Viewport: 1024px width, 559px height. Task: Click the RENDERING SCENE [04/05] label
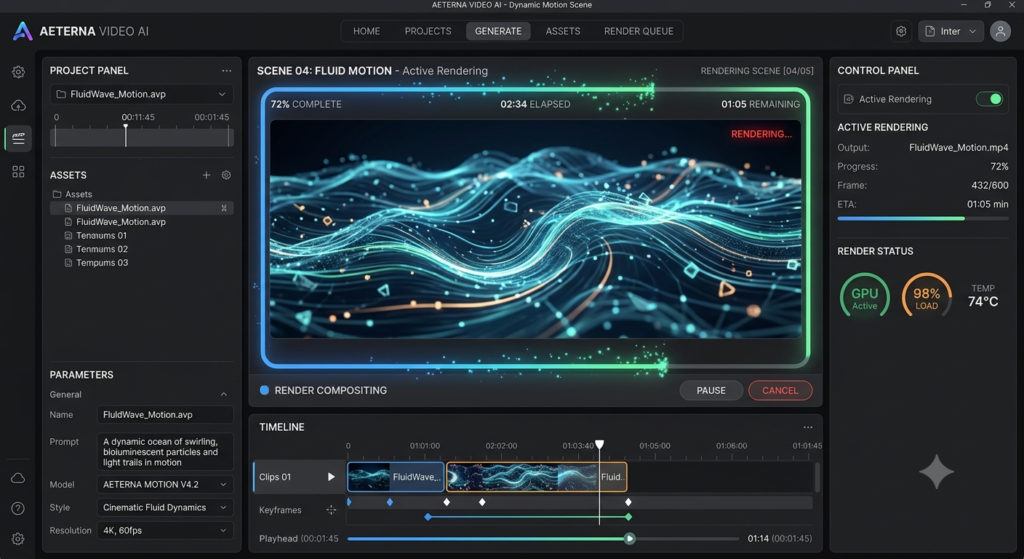757,71
